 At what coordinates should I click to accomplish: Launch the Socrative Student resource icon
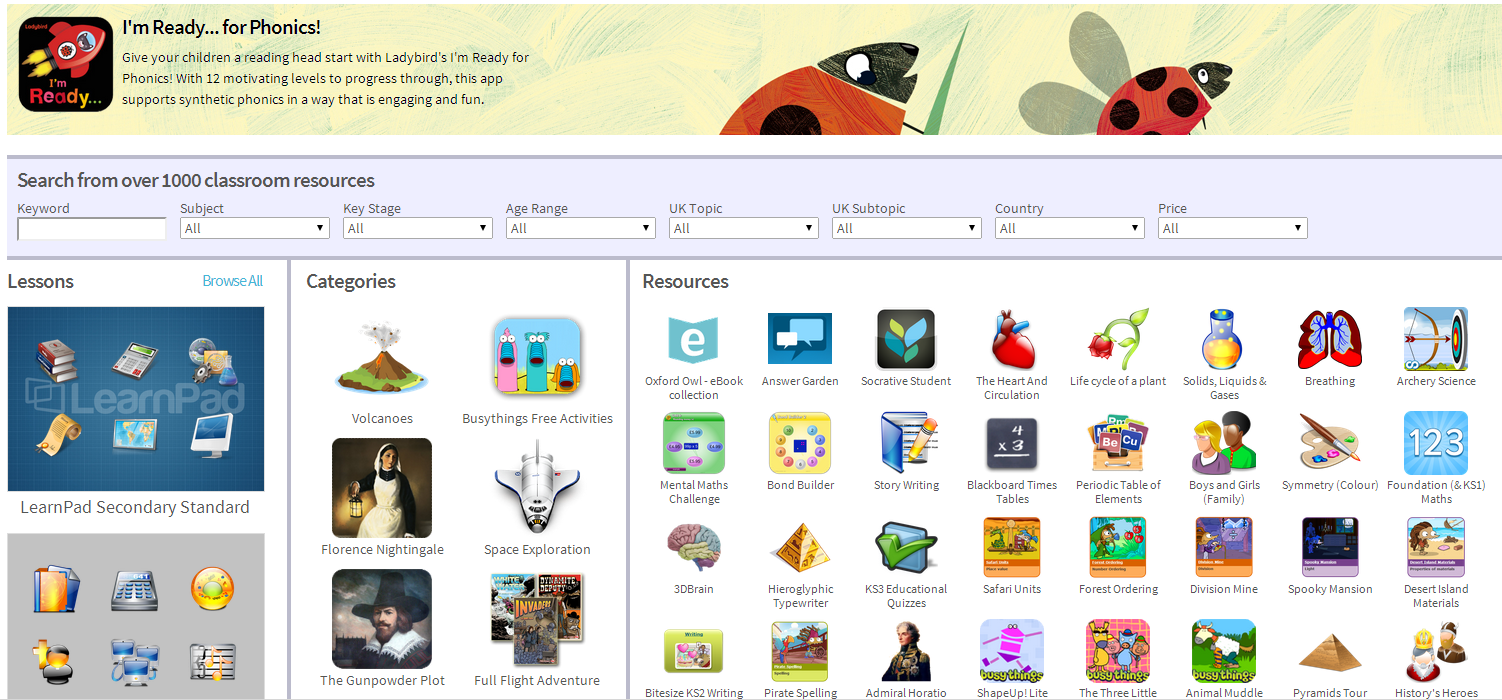pos(905,339)
